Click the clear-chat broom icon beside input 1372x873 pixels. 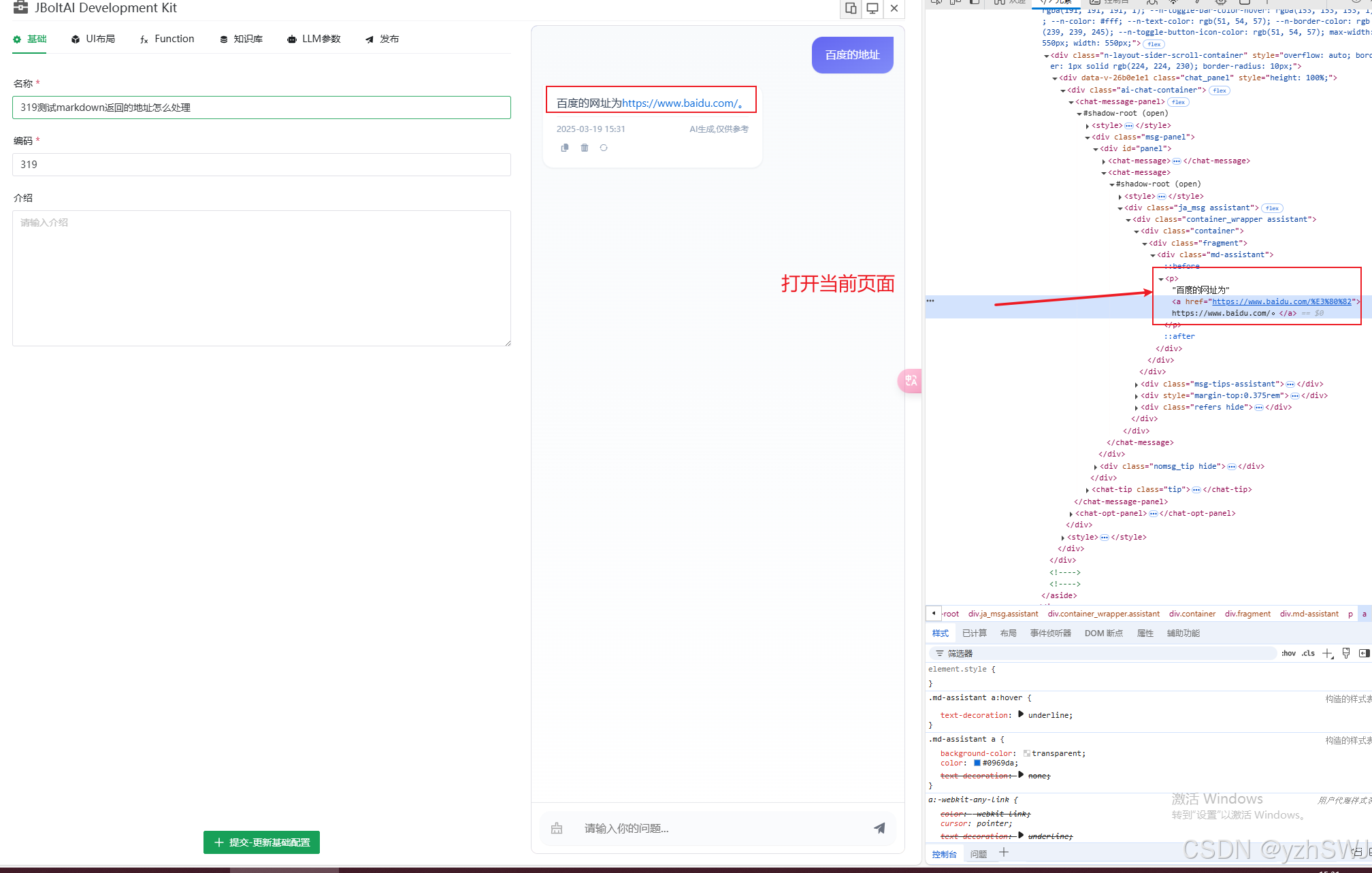pos(557,828)
